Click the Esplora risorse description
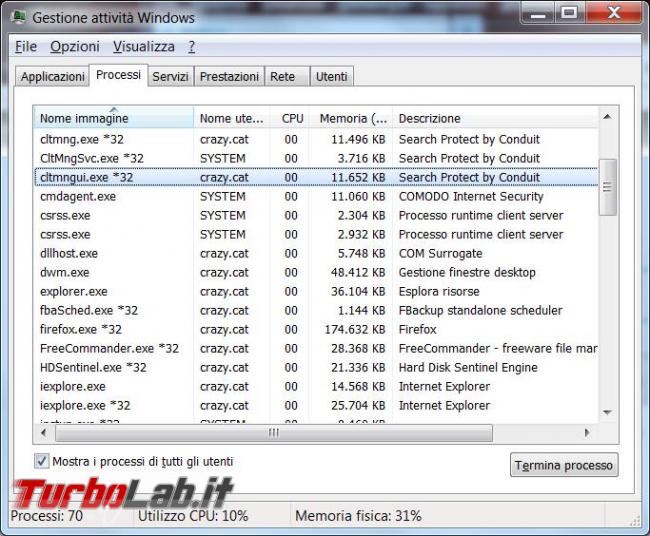Image resolution: width=650 pixels, height=536 pixels. tap(439, 292)
